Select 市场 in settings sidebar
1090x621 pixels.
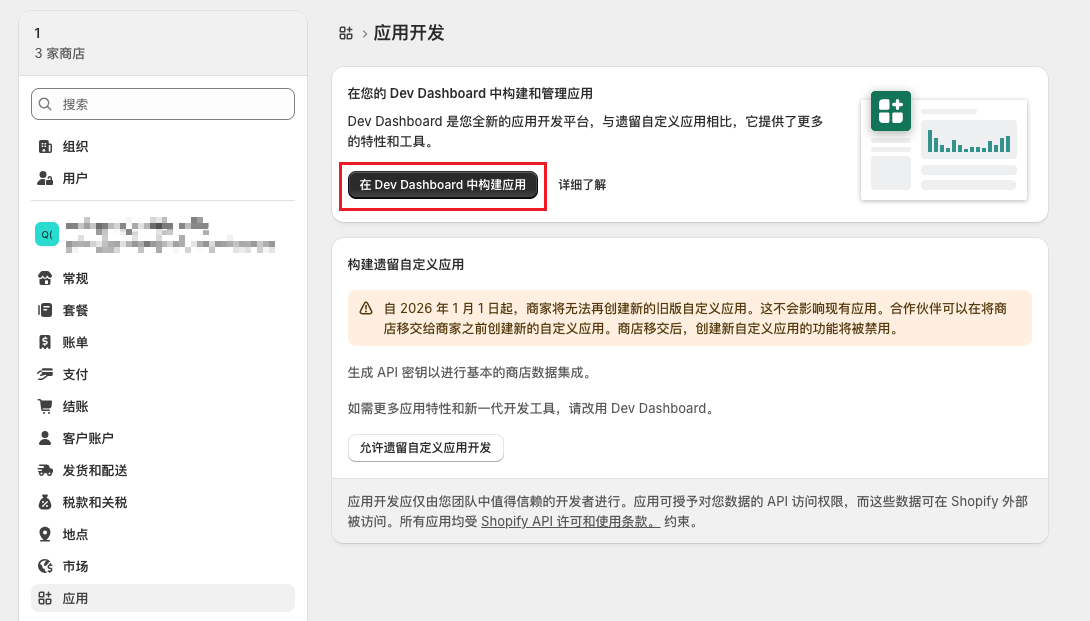(x=163, y=566)
